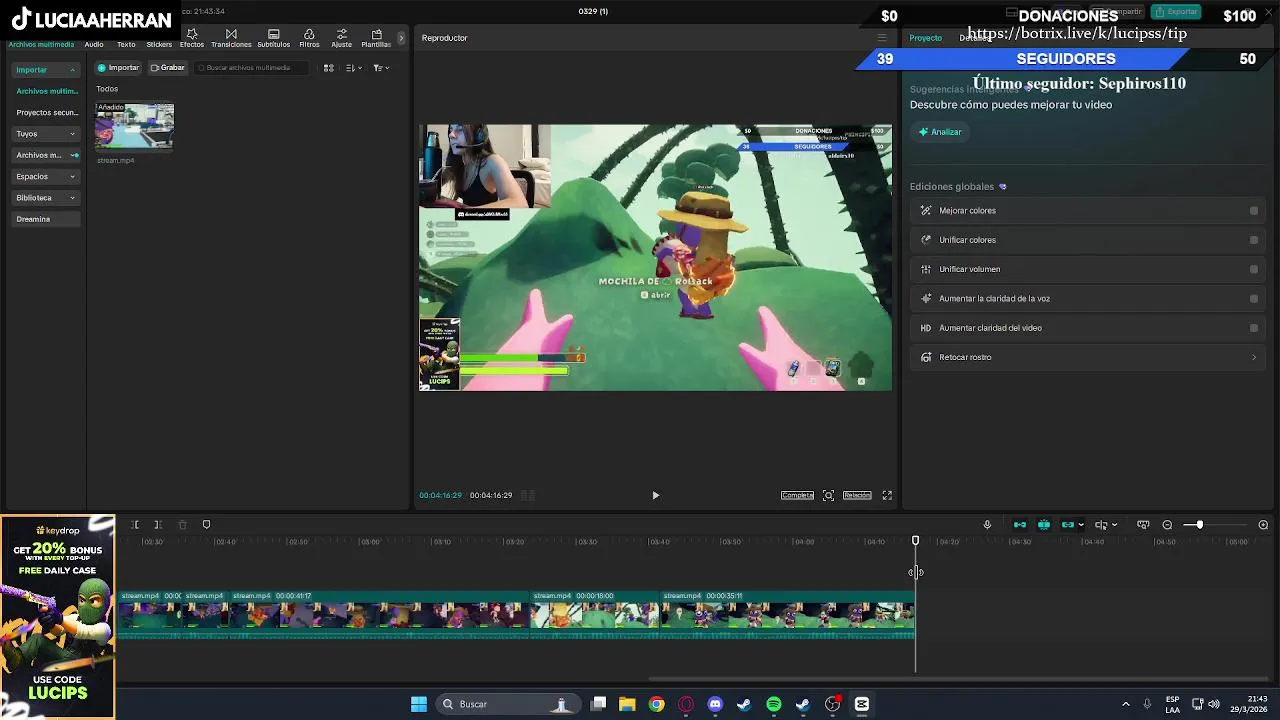This screenshot has width=1280, height=720.
Task: Switch to the Audio tab
Action: click(x=94, y=45)
